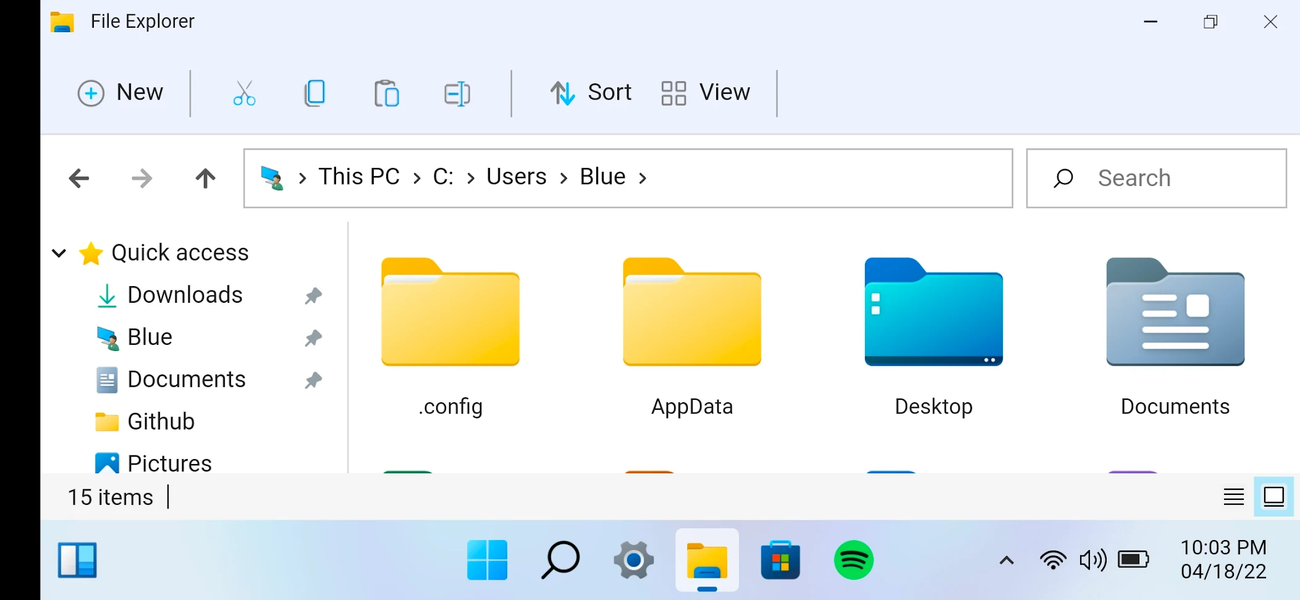Open Spotify from the taskbar
The height and width of the screenshot is (600, 1300).
pyautogui.click(x=853, y=560)
